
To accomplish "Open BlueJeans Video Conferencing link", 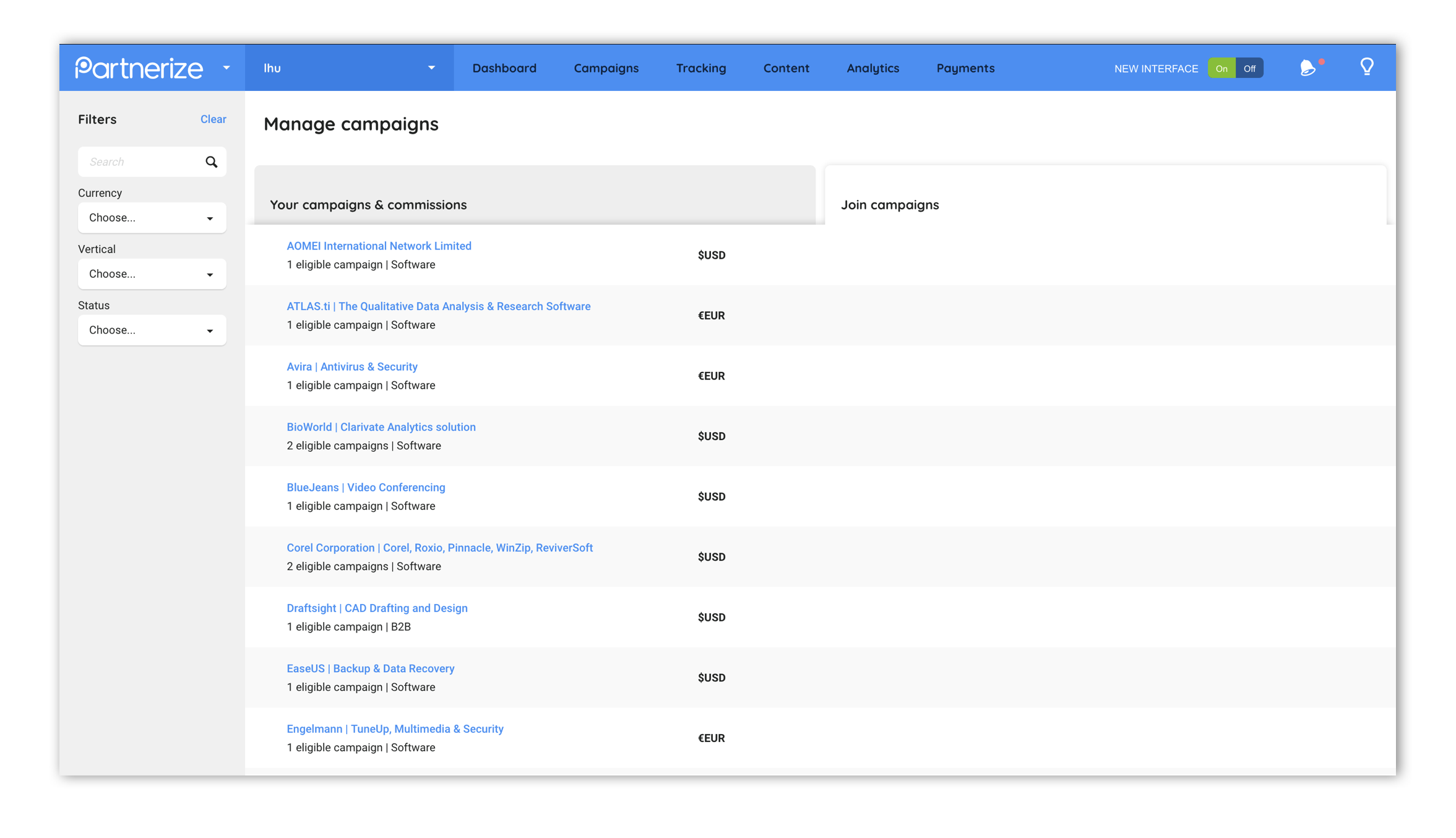I will coord(366,487).
